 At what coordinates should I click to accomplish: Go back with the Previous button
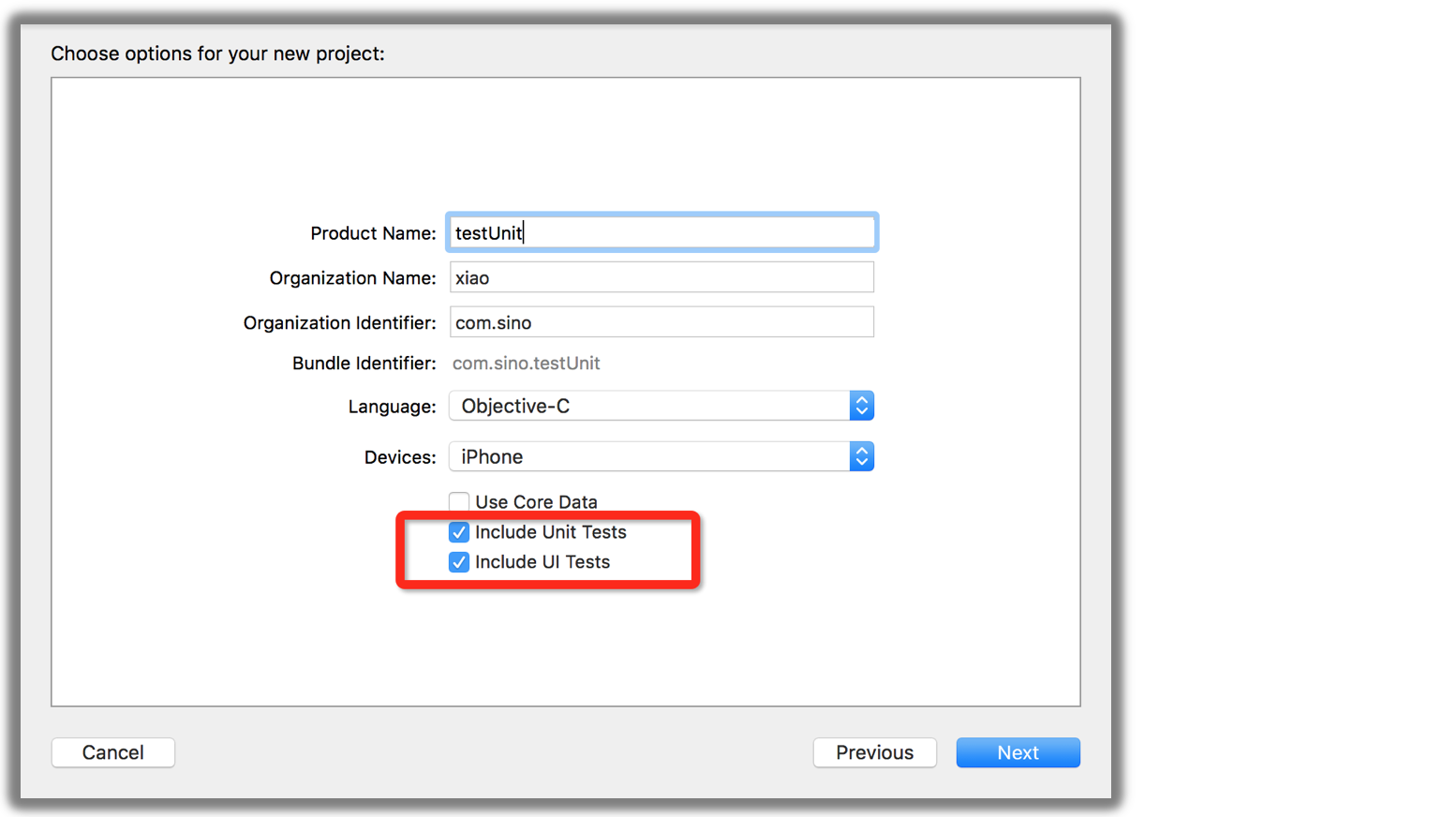point(874,752)
